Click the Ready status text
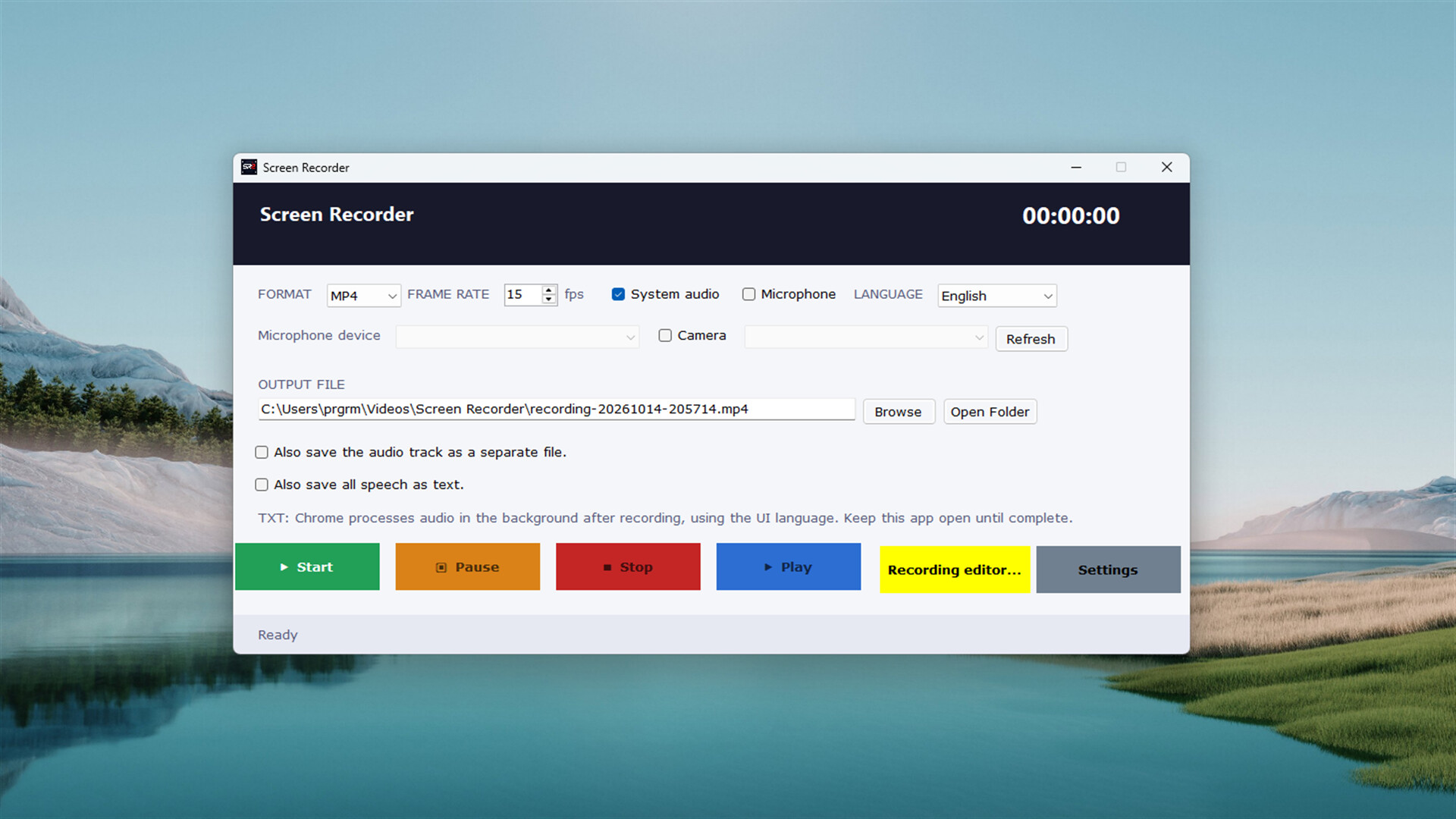This screenshot has height=819, width=1456. (x=278, y=635)
